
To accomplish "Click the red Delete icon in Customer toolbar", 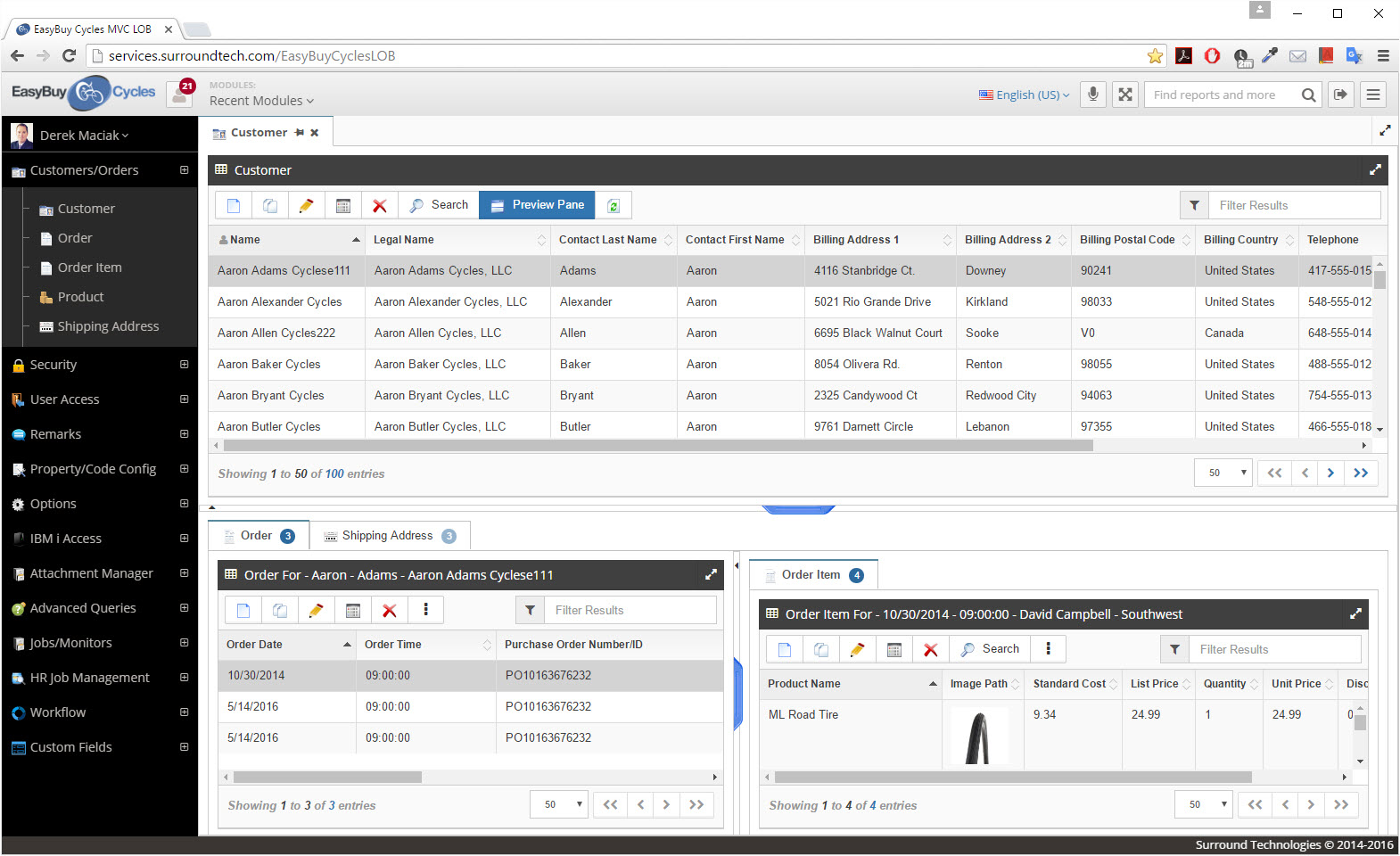I will pyautogui.click(x=379, y=205).
